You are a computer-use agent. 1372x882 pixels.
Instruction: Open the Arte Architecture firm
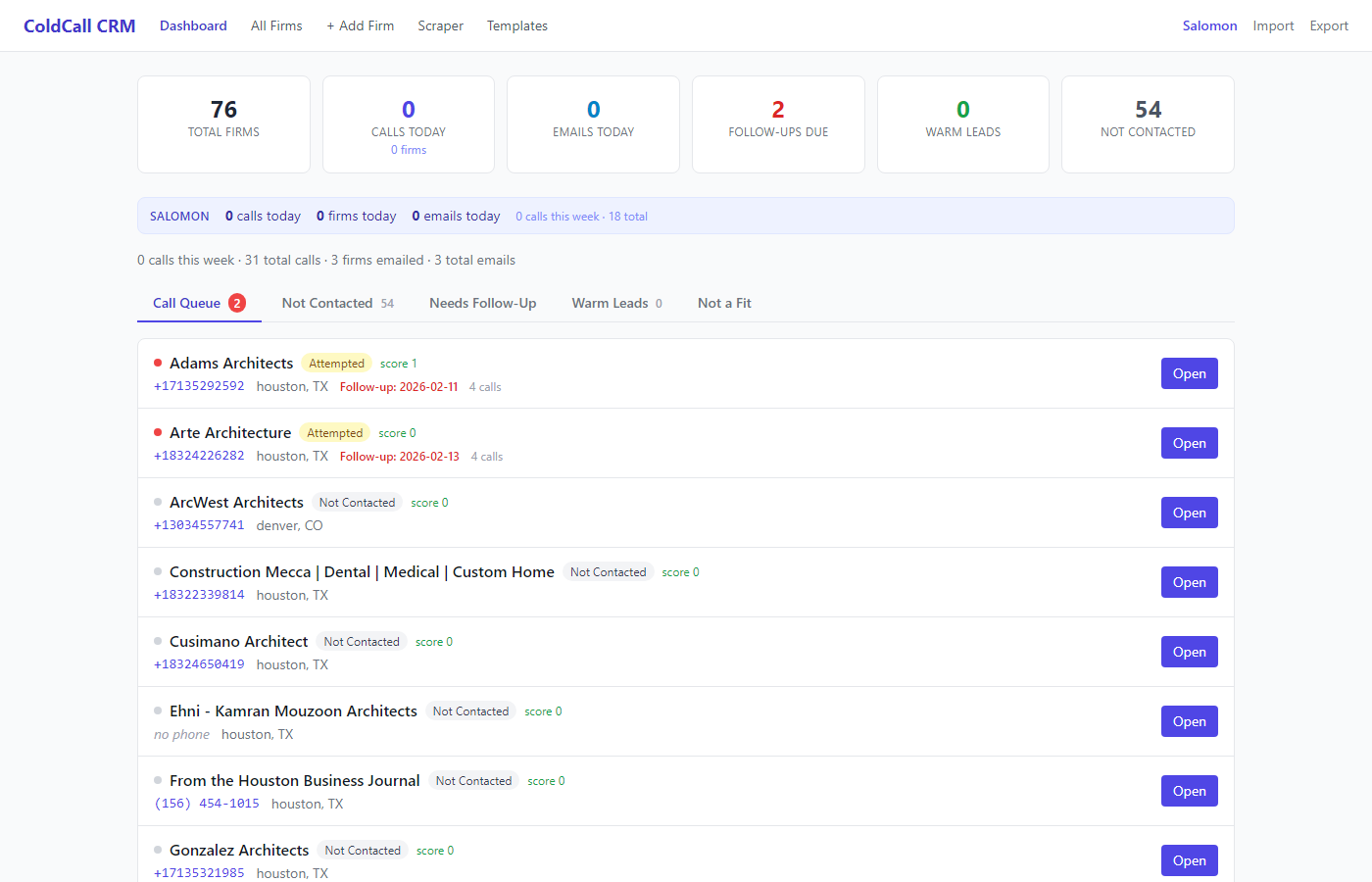pos(1189,443)
